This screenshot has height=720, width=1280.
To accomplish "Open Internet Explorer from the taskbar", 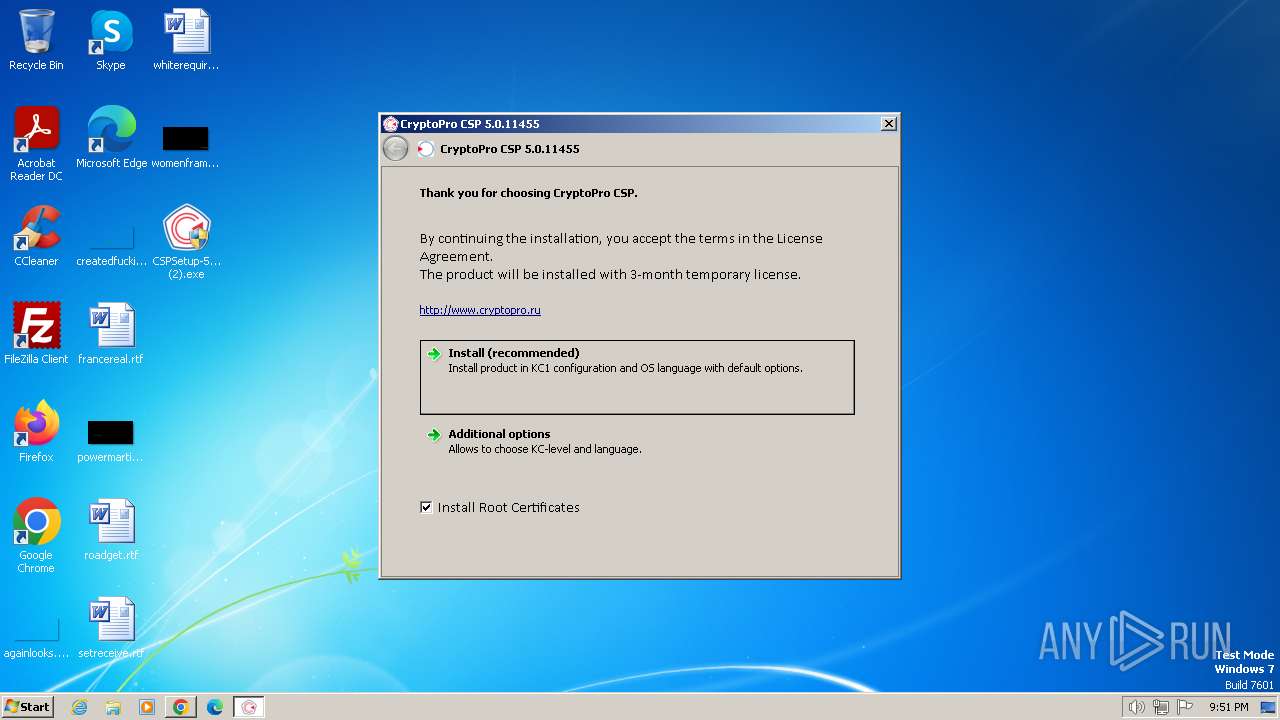I will (x=80, y=707).
